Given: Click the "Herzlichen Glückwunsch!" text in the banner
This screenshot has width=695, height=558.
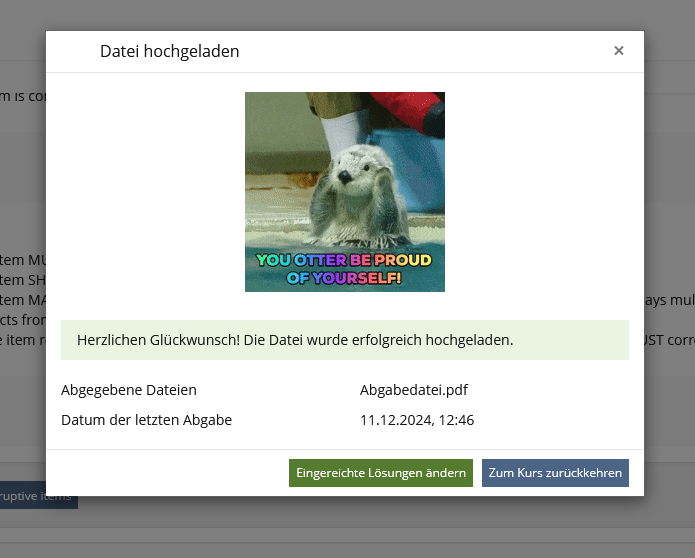Looking at the screenshot, I should pos(158,340).
